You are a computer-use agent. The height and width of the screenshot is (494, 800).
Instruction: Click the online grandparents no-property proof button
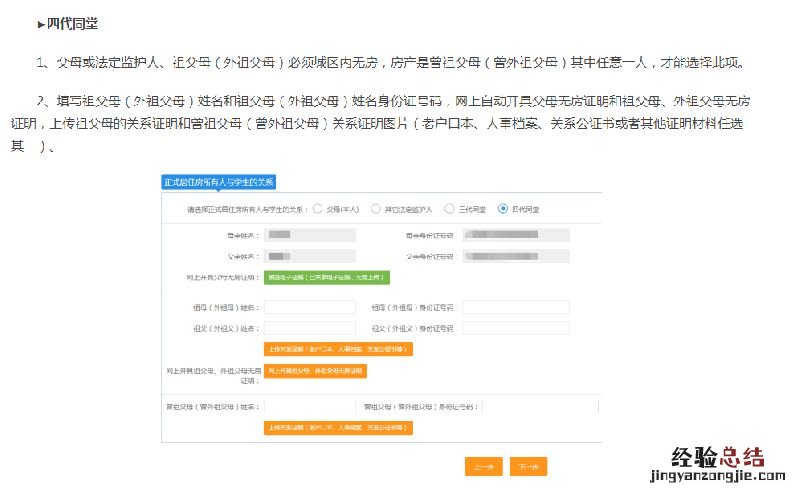[x=315, y=371]
